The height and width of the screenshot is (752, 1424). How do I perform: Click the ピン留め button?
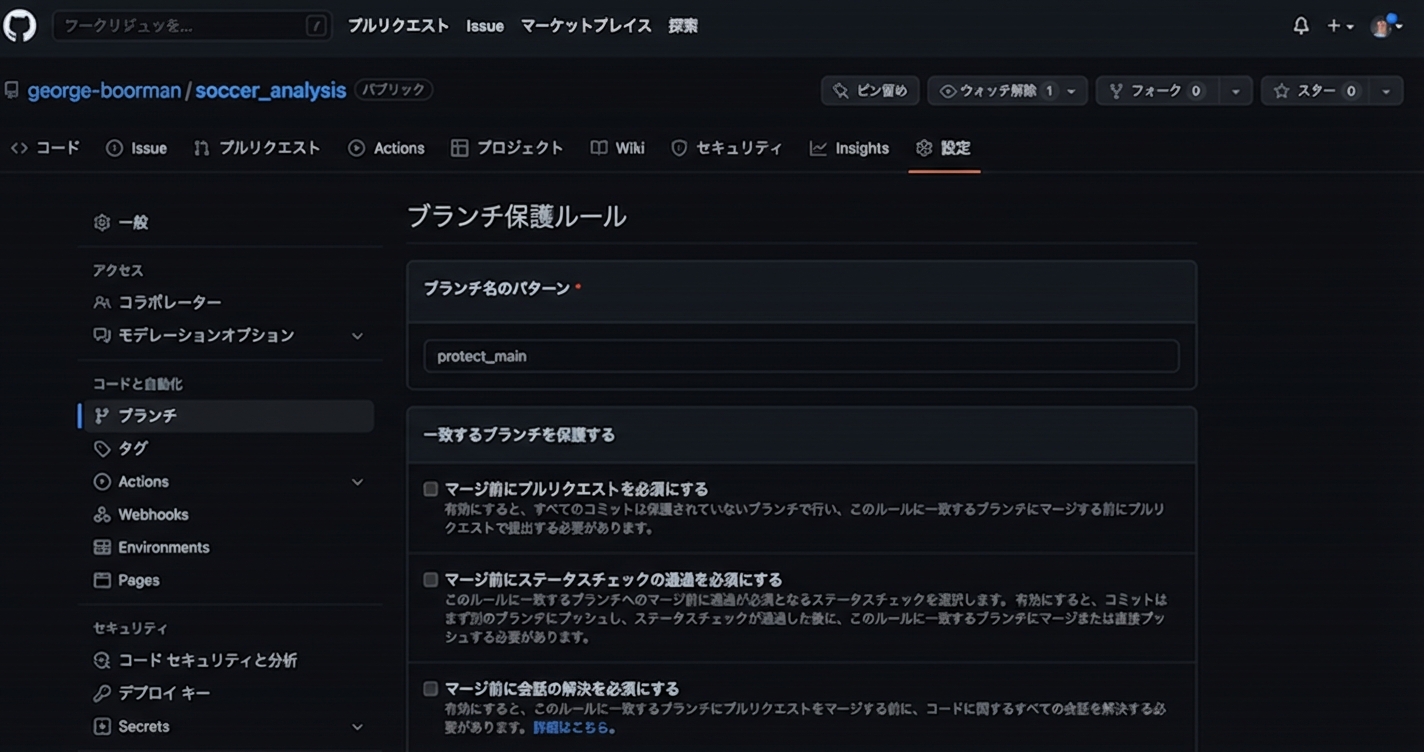tap(870, 91)
